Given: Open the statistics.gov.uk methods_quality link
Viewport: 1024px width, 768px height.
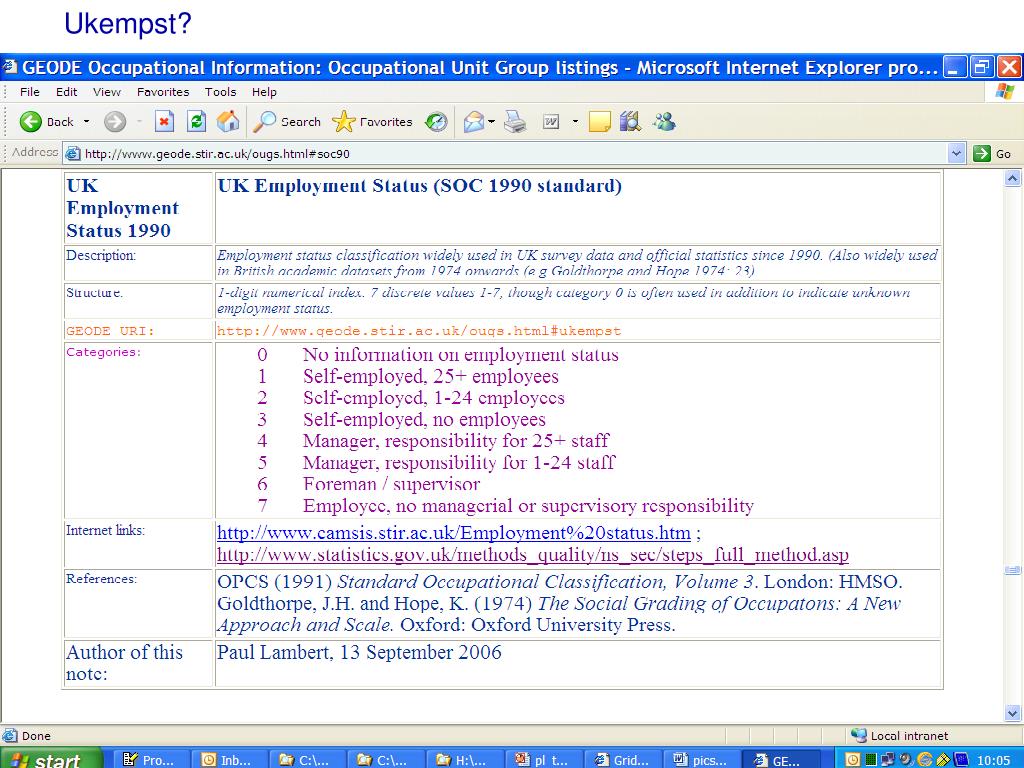Looking at the screenshot, I should (532, 554).
